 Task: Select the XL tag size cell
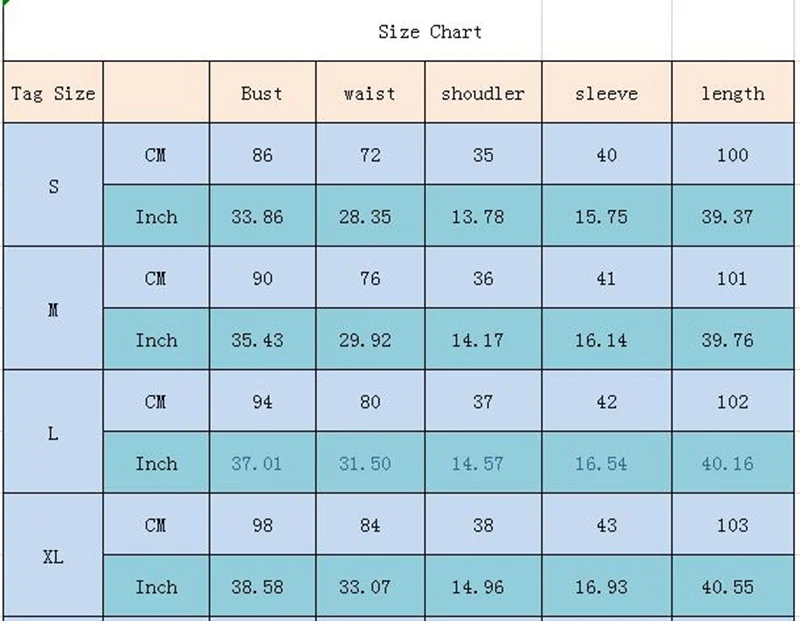tap(53, 555)
